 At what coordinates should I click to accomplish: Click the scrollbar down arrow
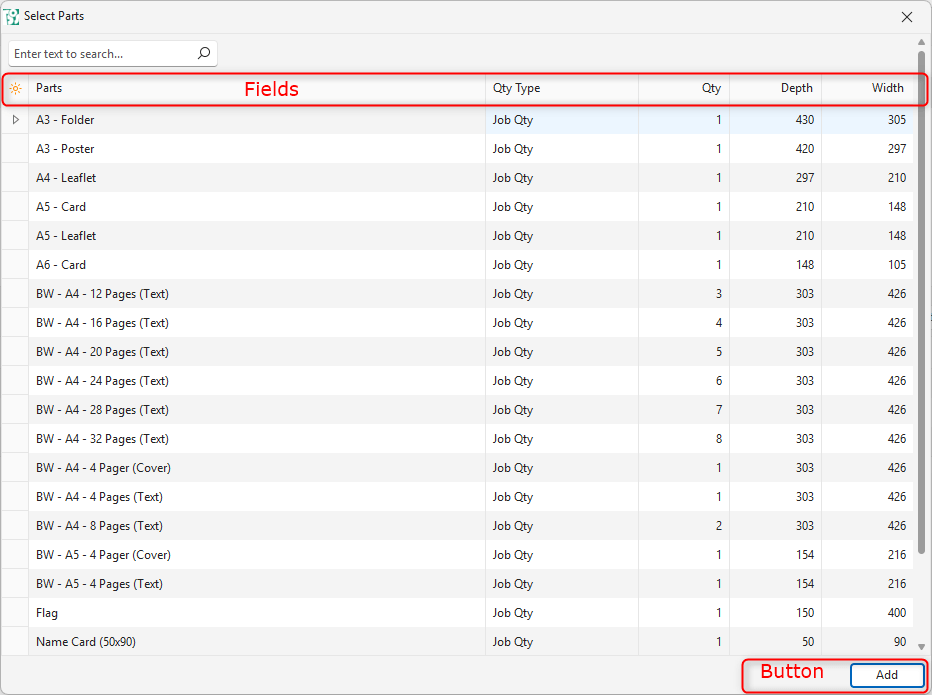(921, 646)
